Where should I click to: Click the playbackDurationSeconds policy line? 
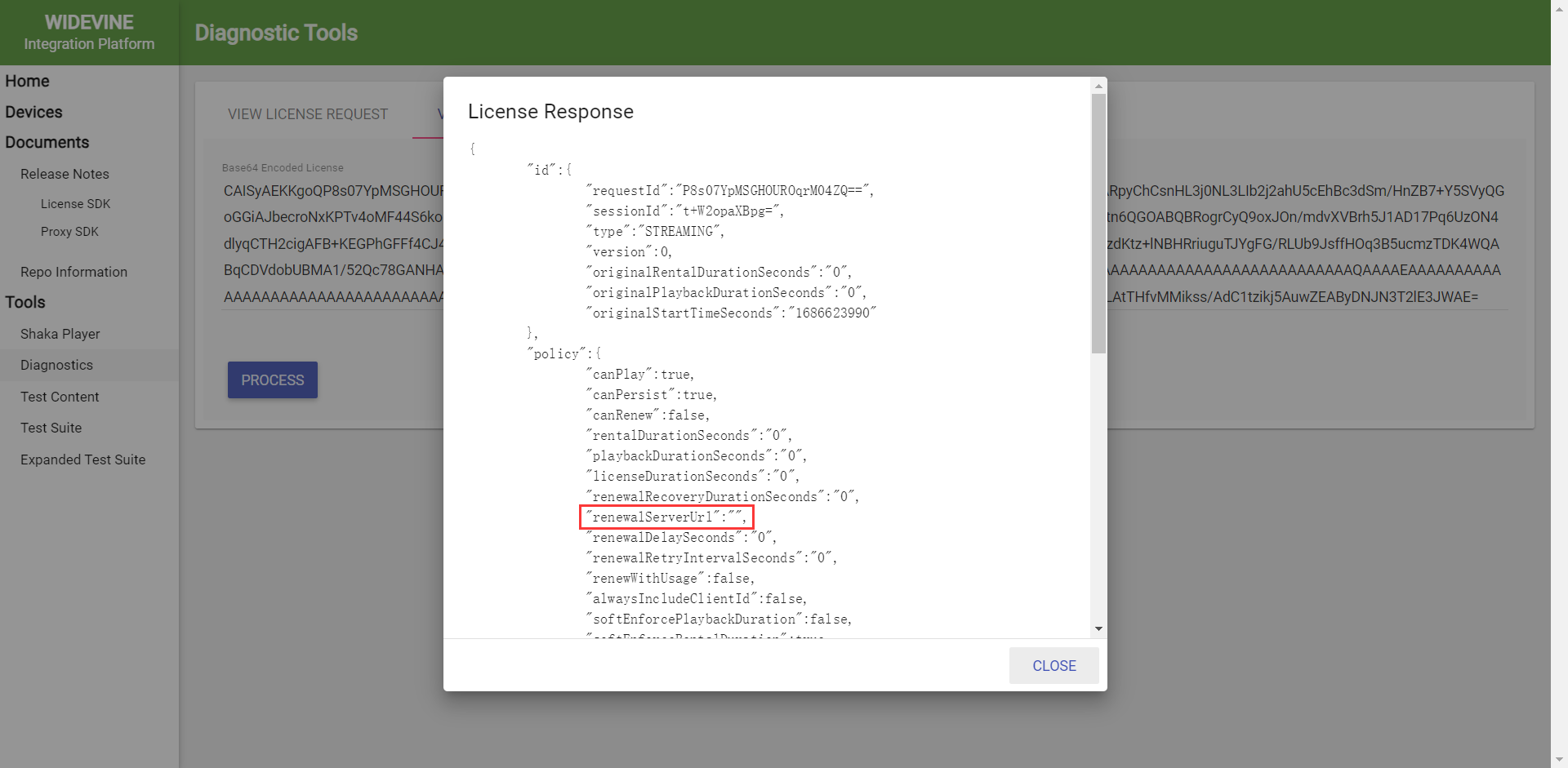(697, 456)
